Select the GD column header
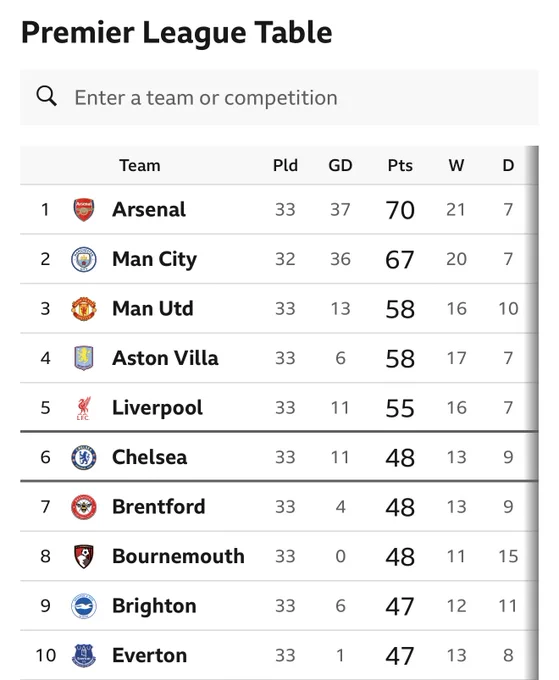 tap(340, 165)
